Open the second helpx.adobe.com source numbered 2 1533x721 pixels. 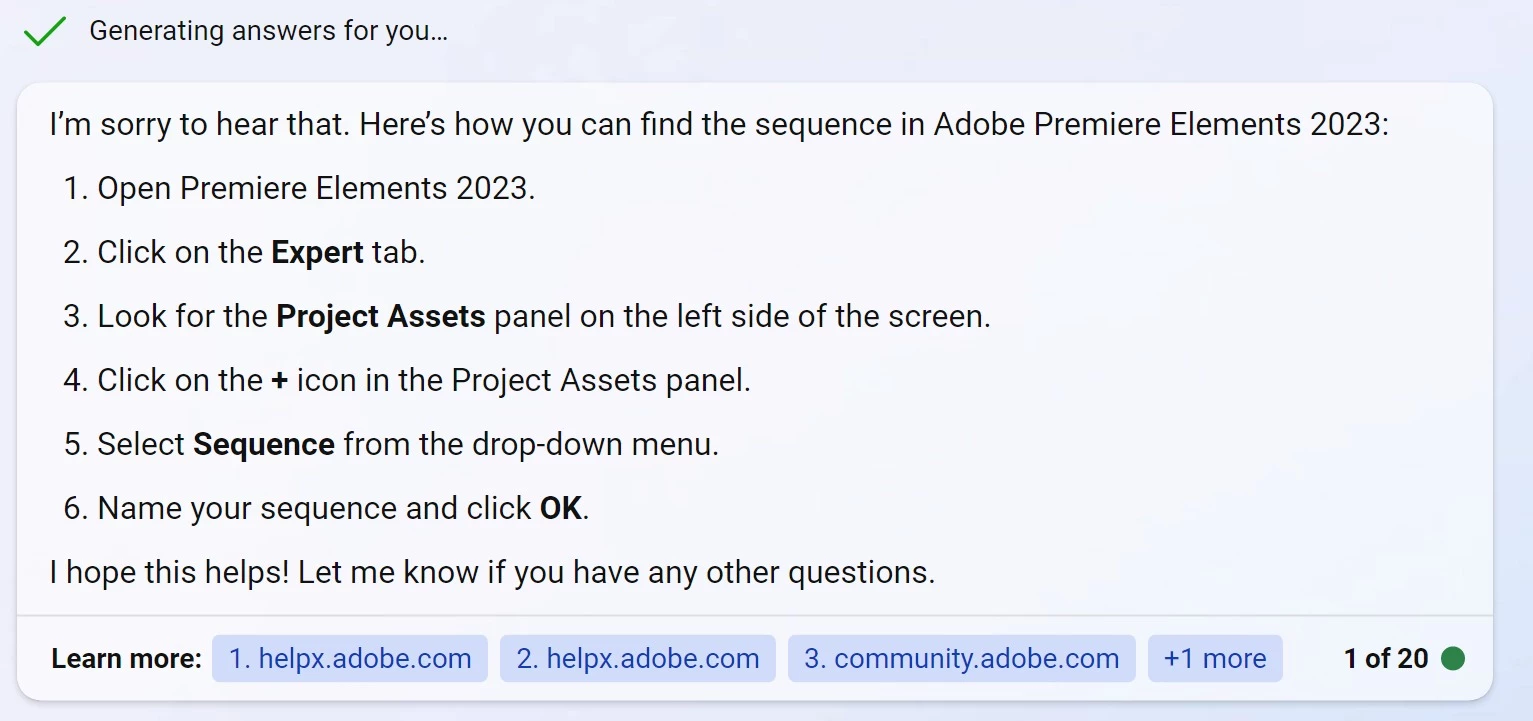coord(637,659)
